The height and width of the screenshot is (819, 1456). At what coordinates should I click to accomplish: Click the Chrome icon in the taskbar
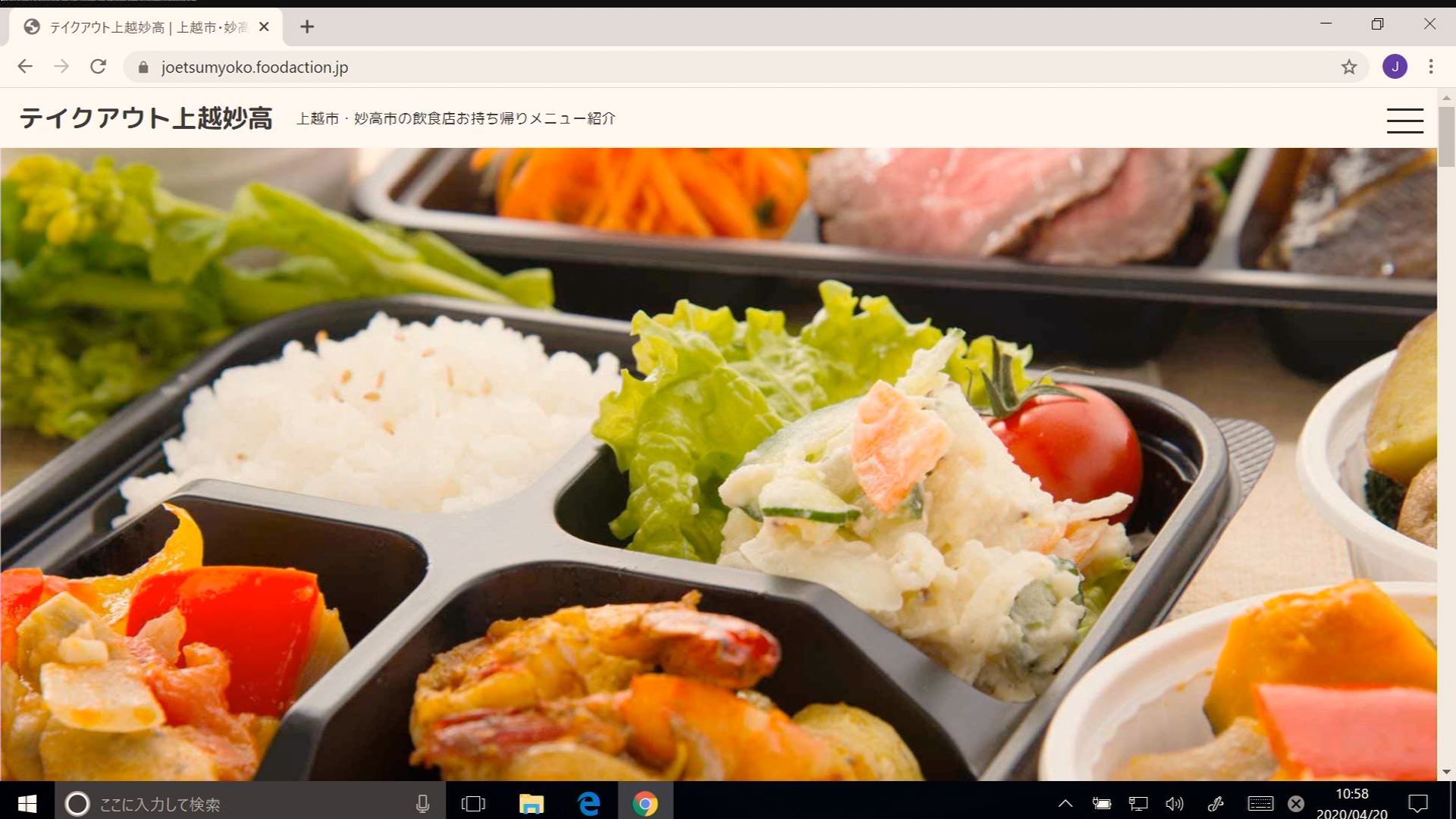[645, 804]
